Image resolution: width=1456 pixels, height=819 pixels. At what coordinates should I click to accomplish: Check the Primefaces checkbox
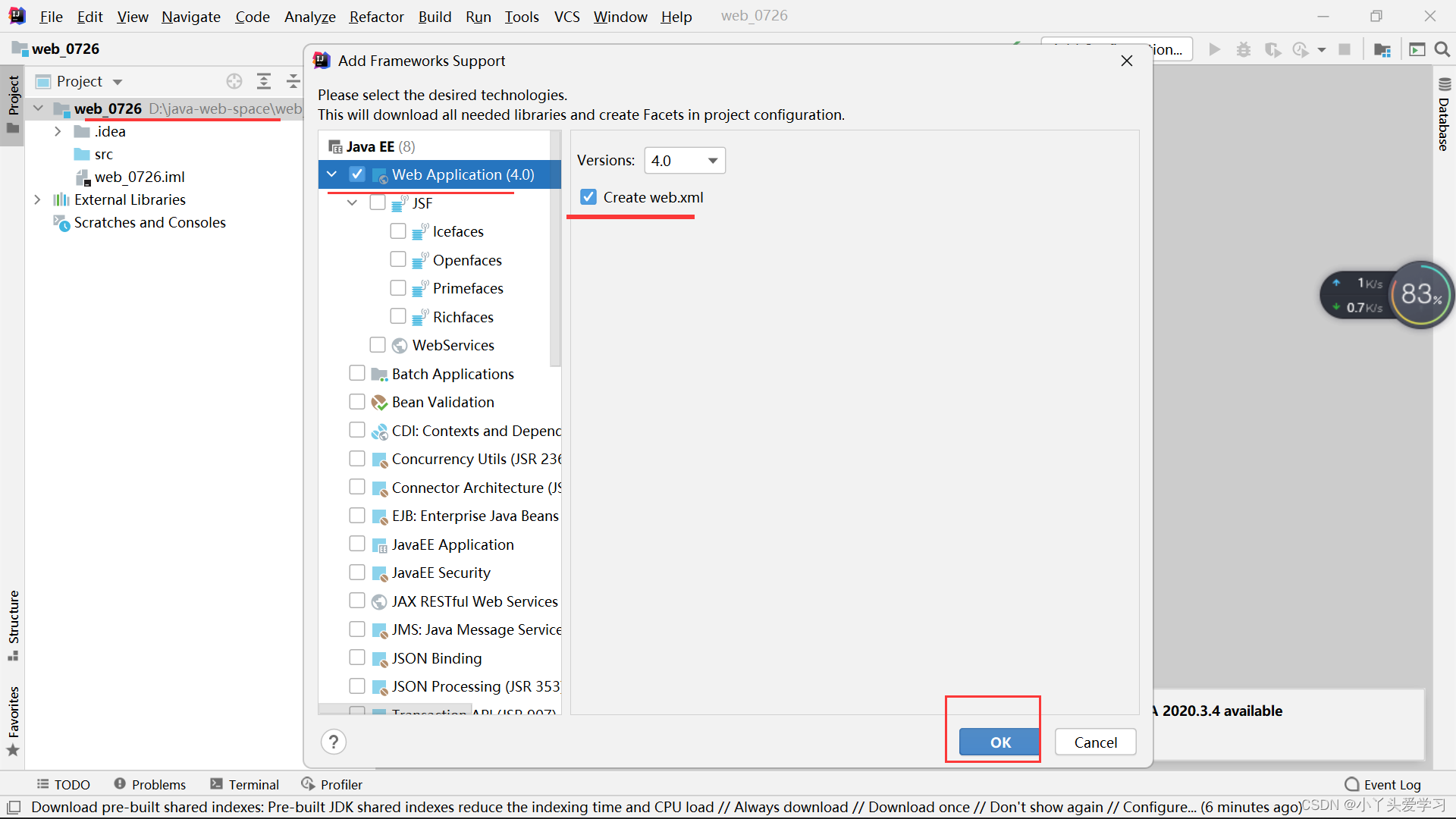point(398,288)
